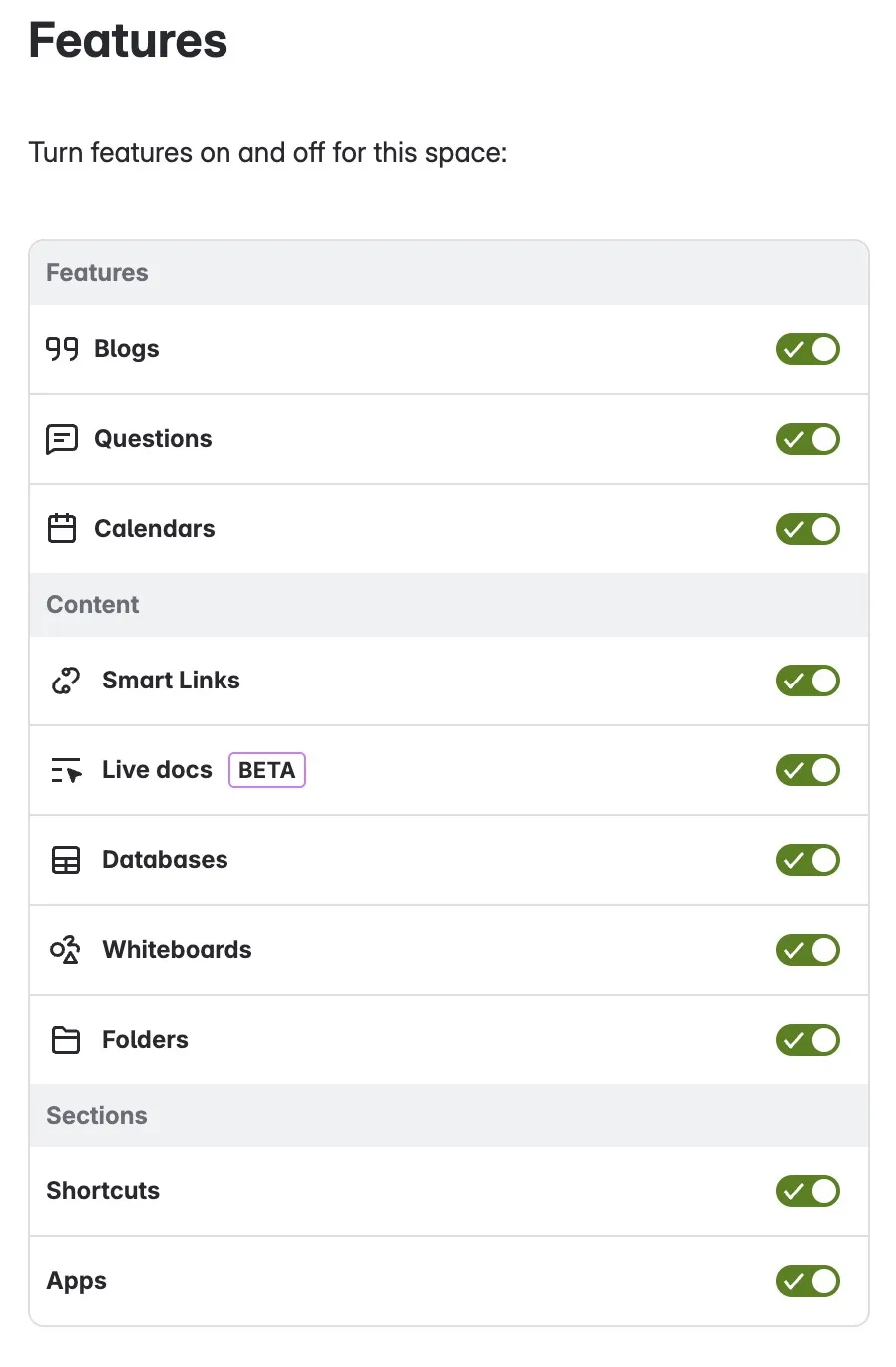
Task: Click the Calendars calendar icon
Action: (x=62, y=528)
